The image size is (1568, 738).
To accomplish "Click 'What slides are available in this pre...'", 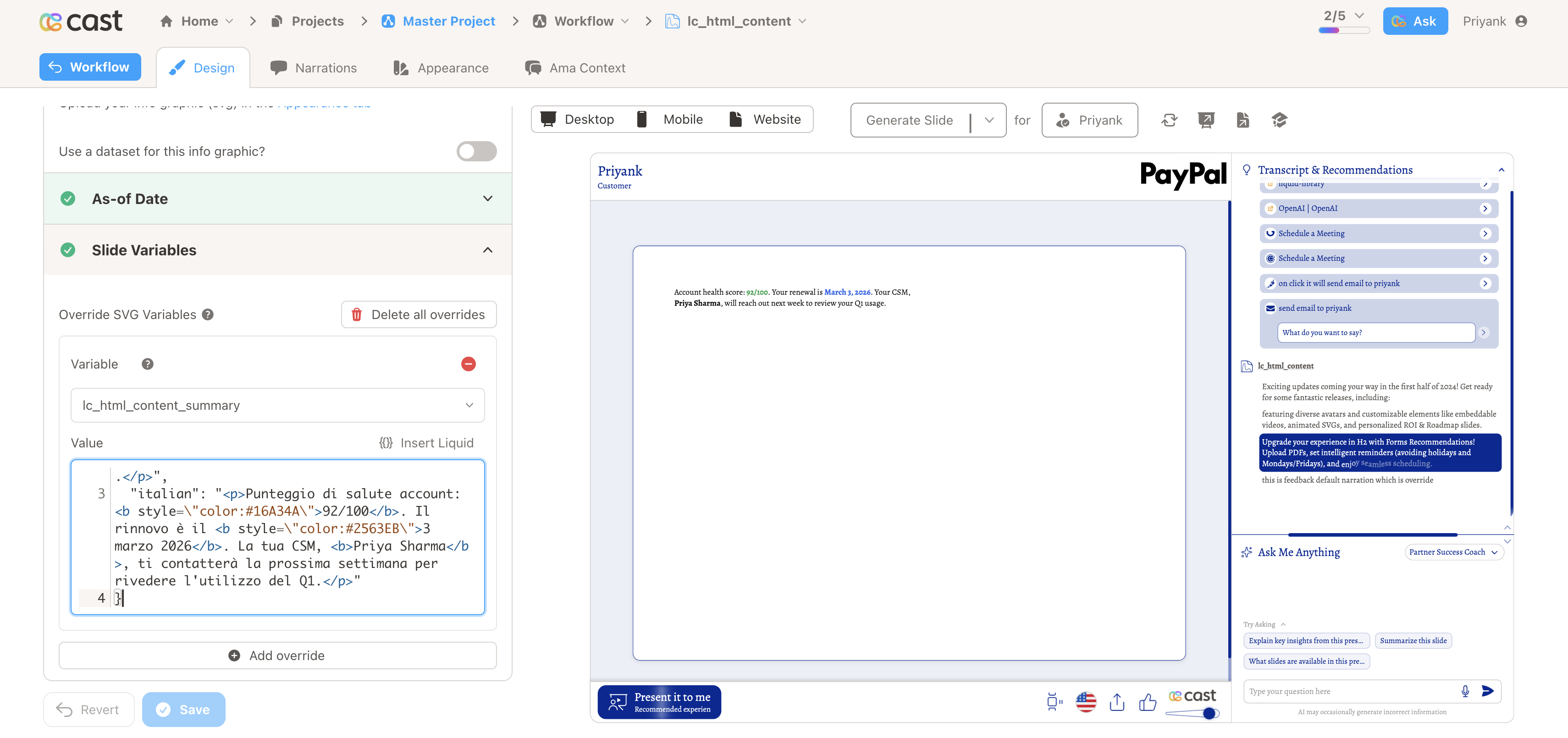I will click(x=1306, y=661).
